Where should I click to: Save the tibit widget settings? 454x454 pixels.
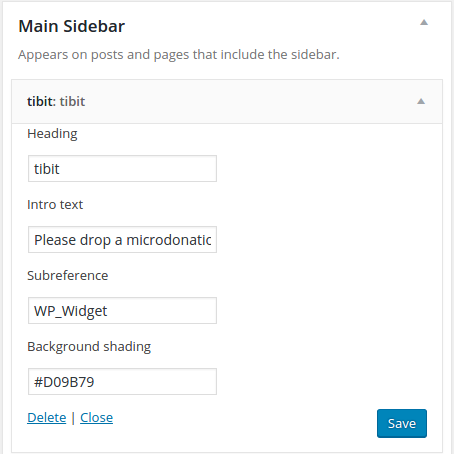click(x=402, y=423)
